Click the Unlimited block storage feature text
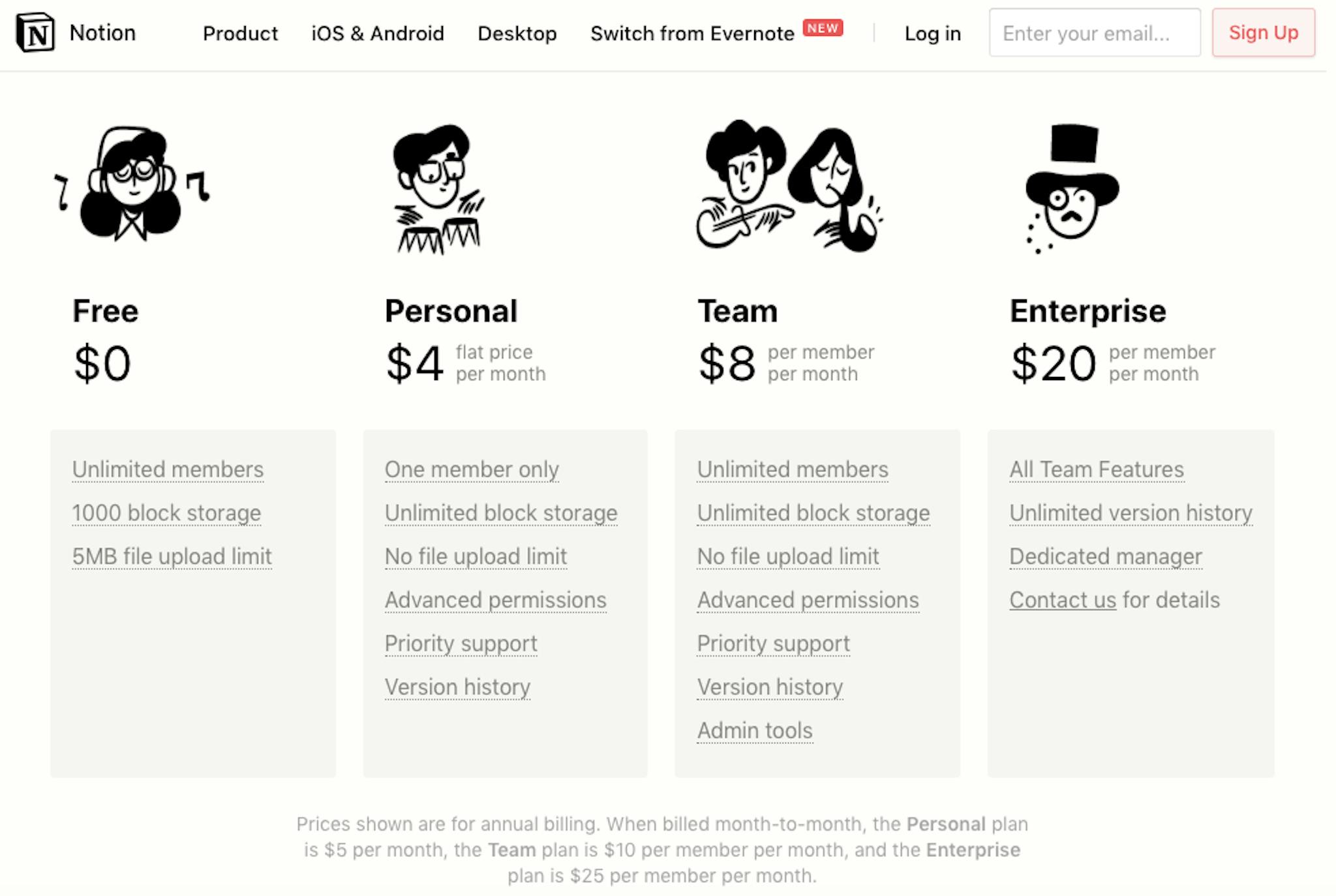 500,512
